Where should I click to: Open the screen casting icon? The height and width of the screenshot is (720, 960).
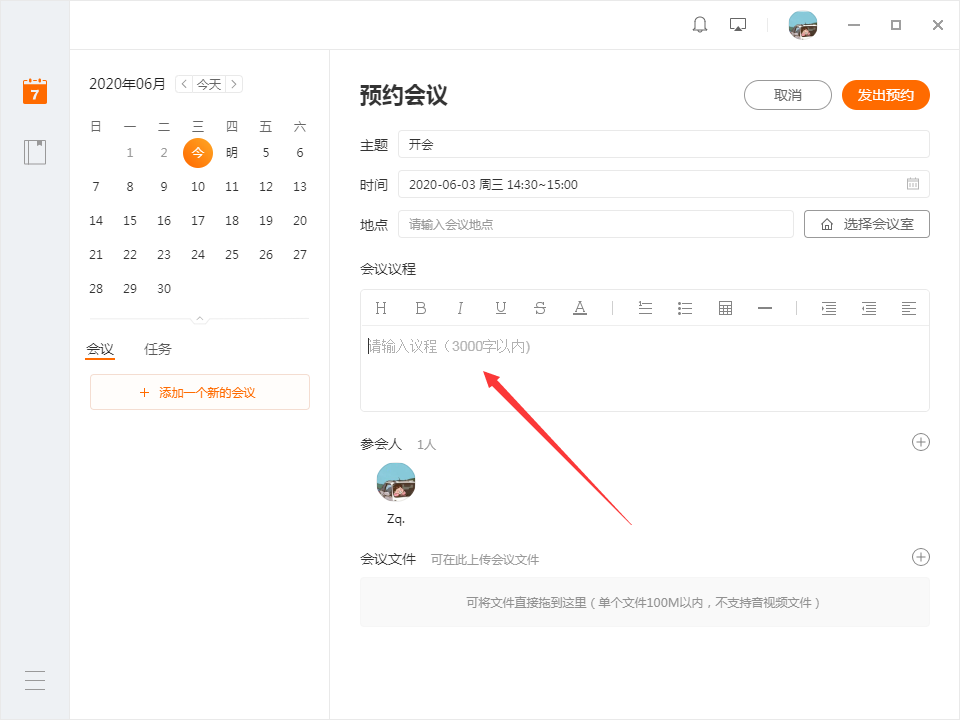tap(738, 25)
